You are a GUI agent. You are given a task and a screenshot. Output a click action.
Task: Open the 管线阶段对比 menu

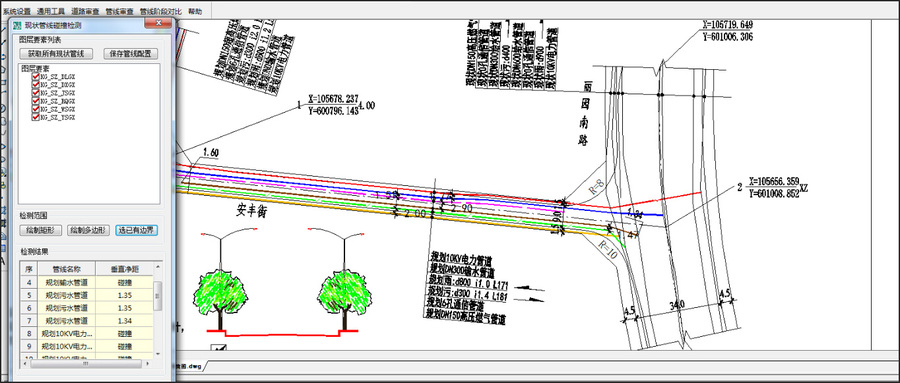161,11
